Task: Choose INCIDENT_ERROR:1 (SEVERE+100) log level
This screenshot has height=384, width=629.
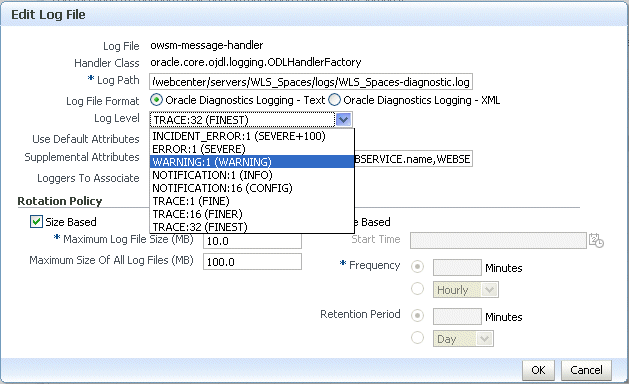Action: [252, 136]
